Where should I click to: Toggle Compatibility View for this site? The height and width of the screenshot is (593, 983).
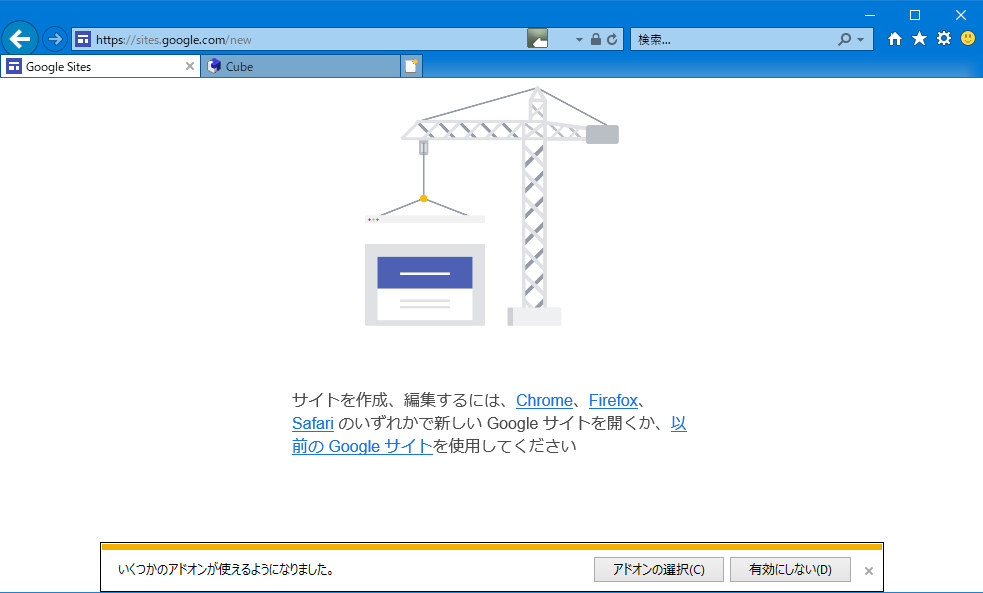(540, 39)
